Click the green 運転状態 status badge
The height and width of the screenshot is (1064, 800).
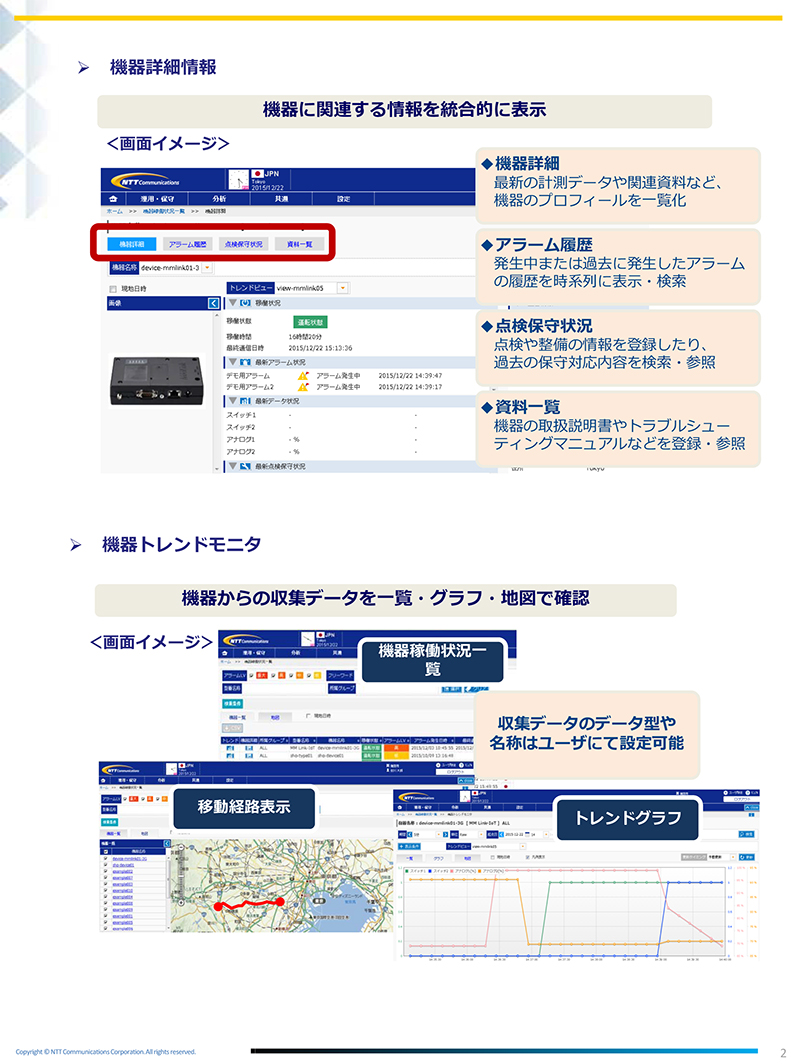coord(310,322)
